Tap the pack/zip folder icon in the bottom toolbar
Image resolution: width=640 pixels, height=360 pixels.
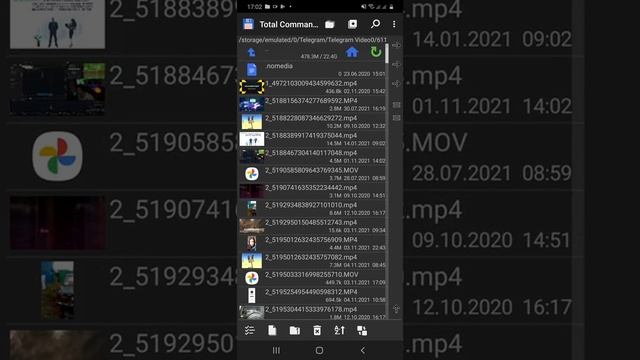pyautogui.click(x=294, y=330)
